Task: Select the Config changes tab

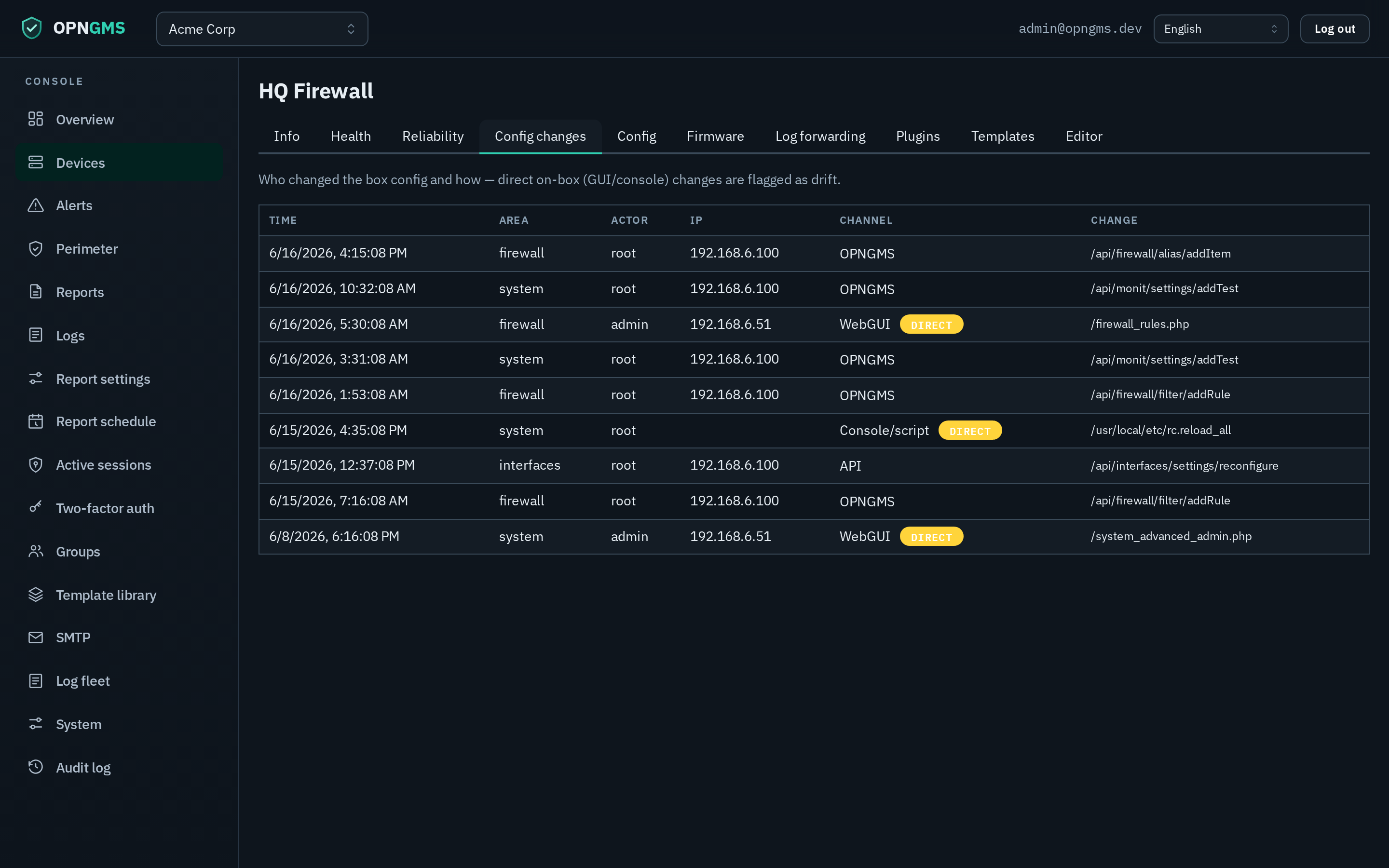Action: tap(540, 136)
